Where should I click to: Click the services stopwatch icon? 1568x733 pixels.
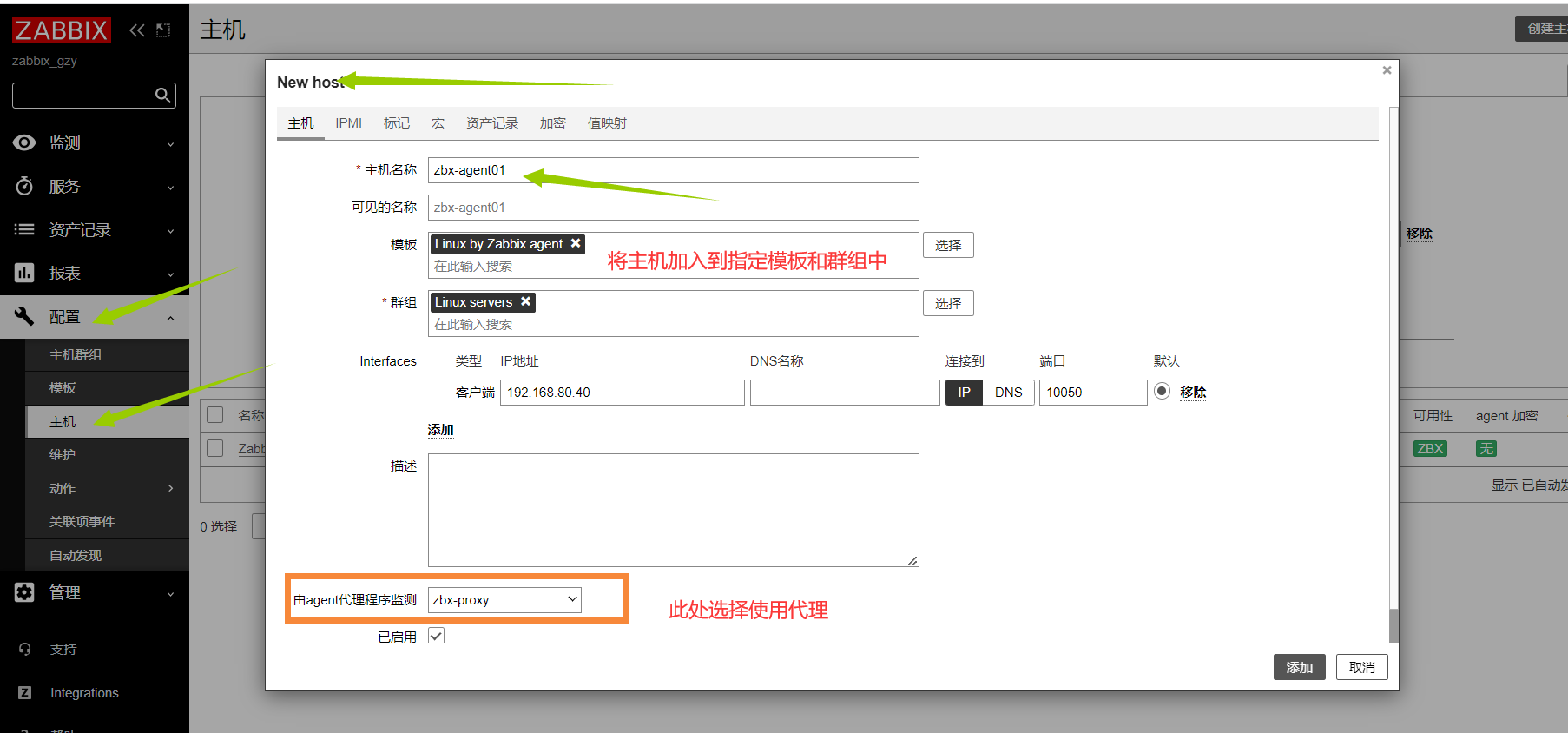pos(24,186)
